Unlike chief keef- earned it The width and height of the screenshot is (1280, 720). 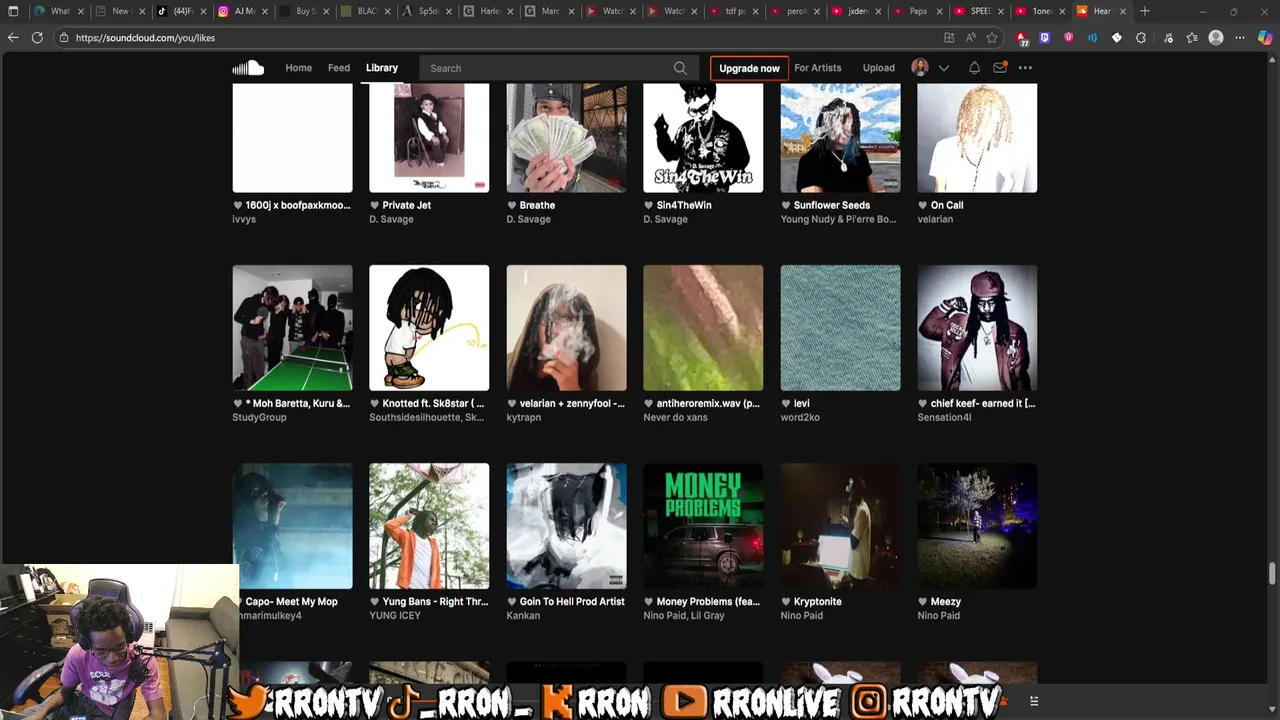(x=923, y=403)
